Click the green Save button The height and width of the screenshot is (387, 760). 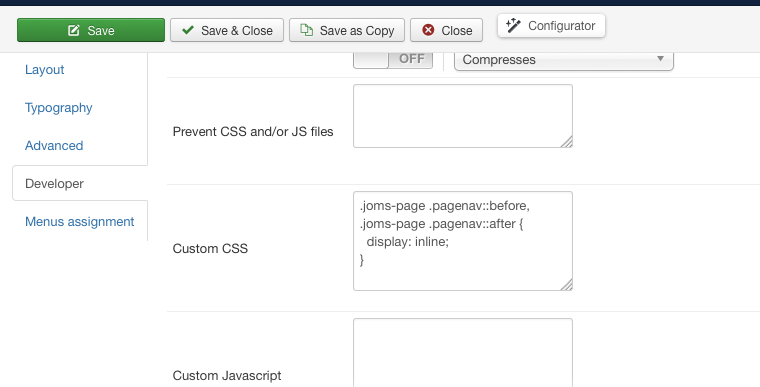91,30
